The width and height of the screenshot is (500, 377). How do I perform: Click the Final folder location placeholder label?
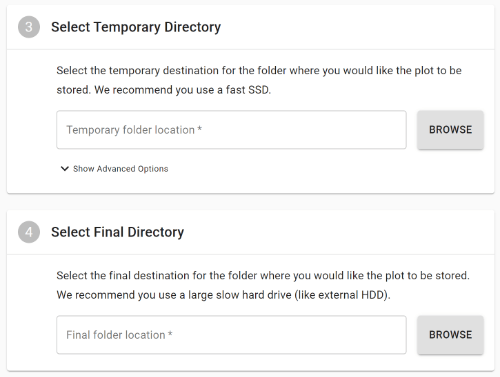(x=116, y=335)
